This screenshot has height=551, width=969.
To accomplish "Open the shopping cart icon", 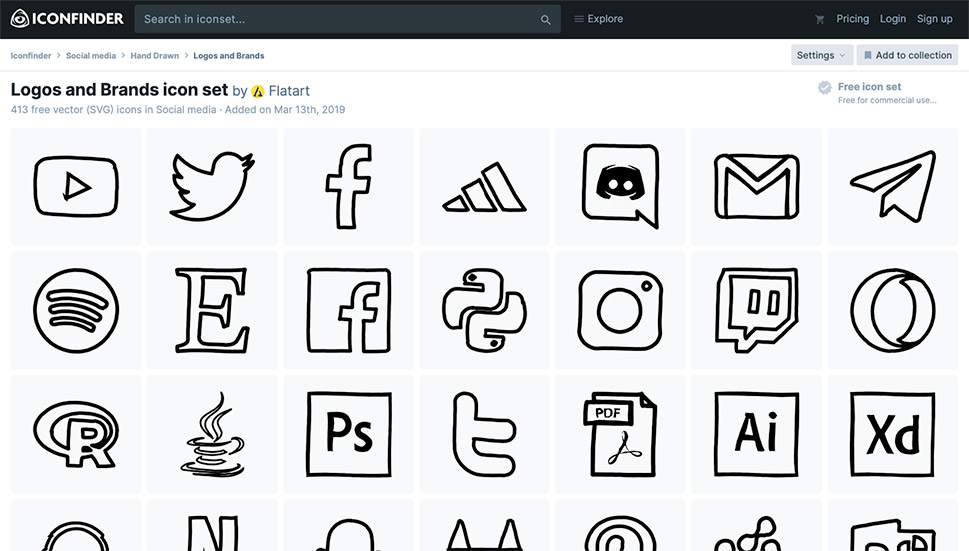I will point(819,19).
